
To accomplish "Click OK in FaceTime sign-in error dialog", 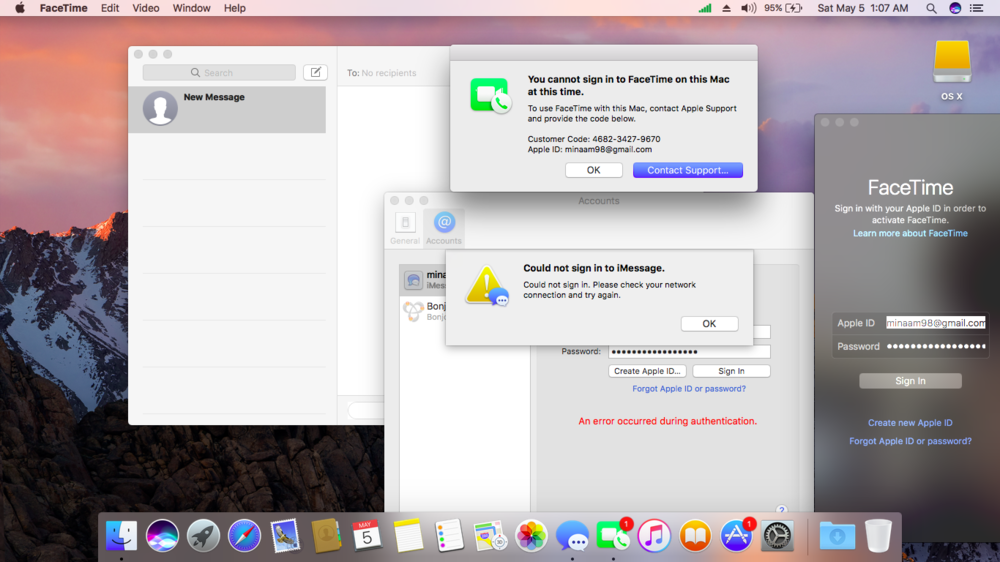I will 594,170.
